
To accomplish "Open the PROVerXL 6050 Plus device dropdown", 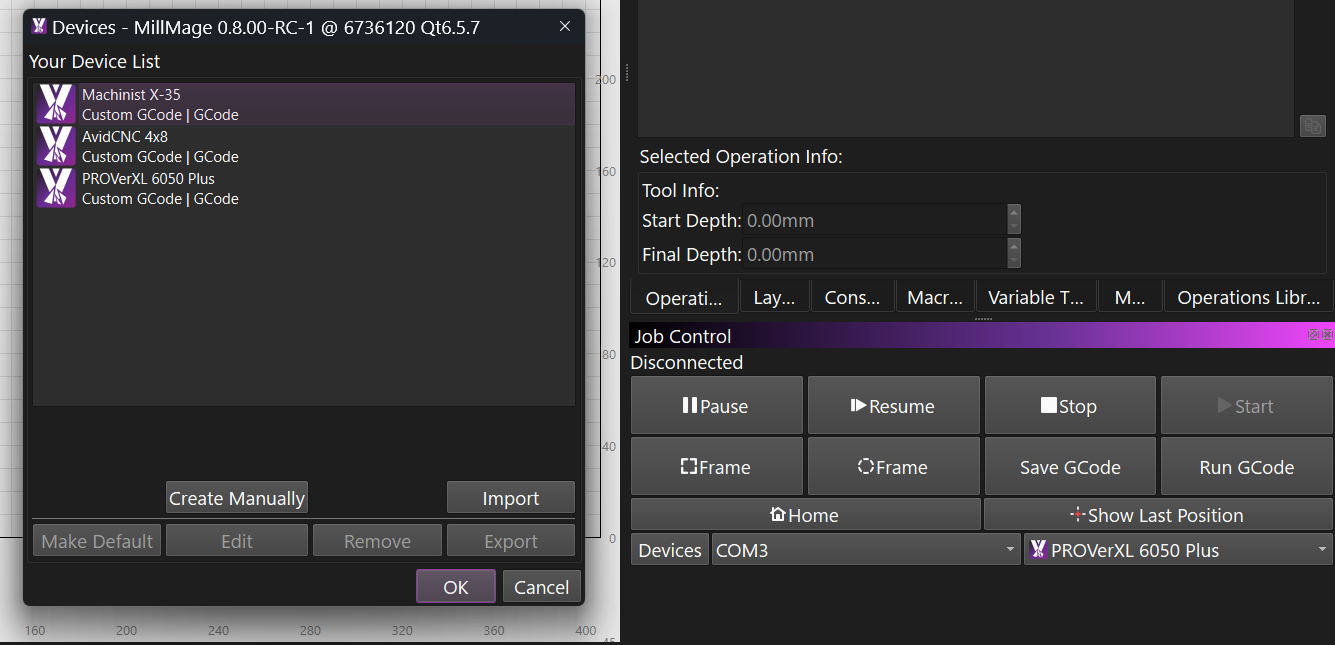I will click(1179, 550).
